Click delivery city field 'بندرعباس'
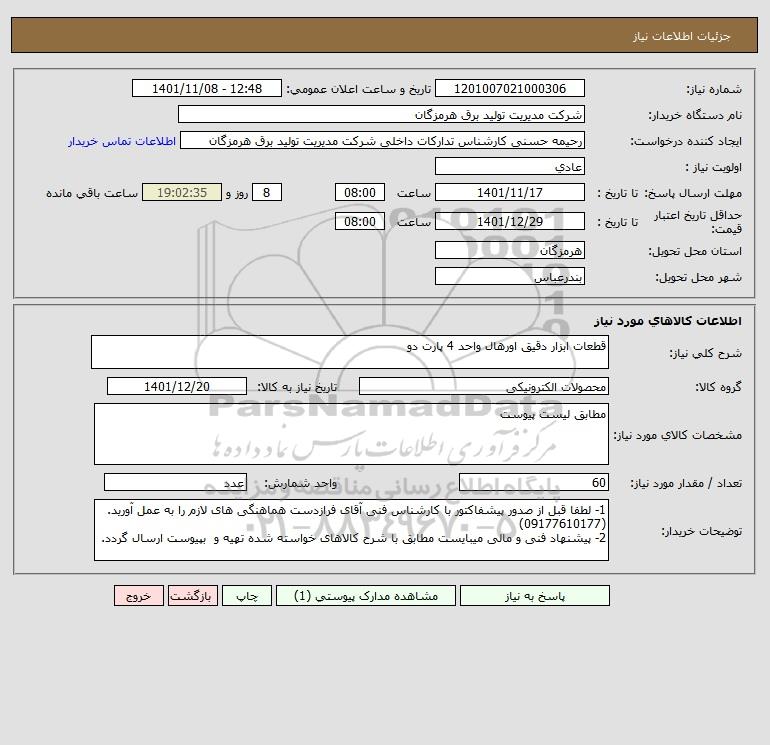This screenshot has width=770, height=745. point(510,276)
